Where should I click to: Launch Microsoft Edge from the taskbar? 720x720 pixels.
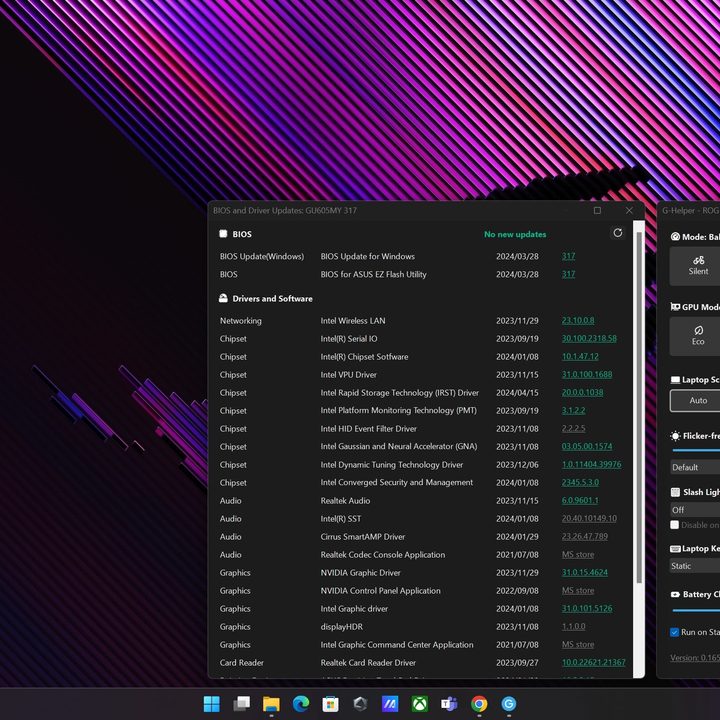pos(301,703)
